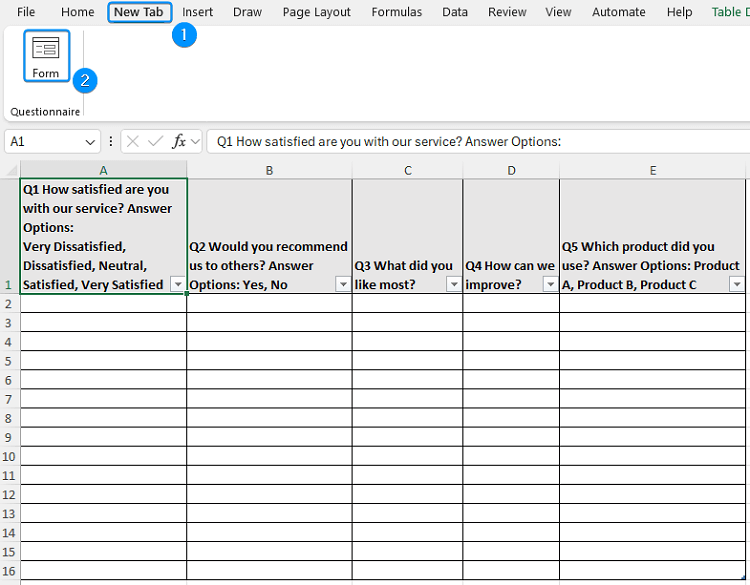
Task: Switch to the View tab
Action: pos(558,12)
